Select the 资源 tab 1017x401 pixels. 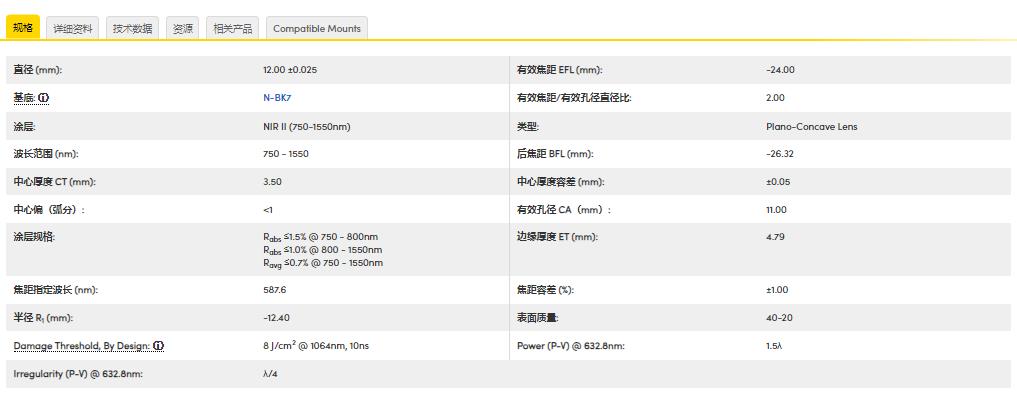(182, 29)
